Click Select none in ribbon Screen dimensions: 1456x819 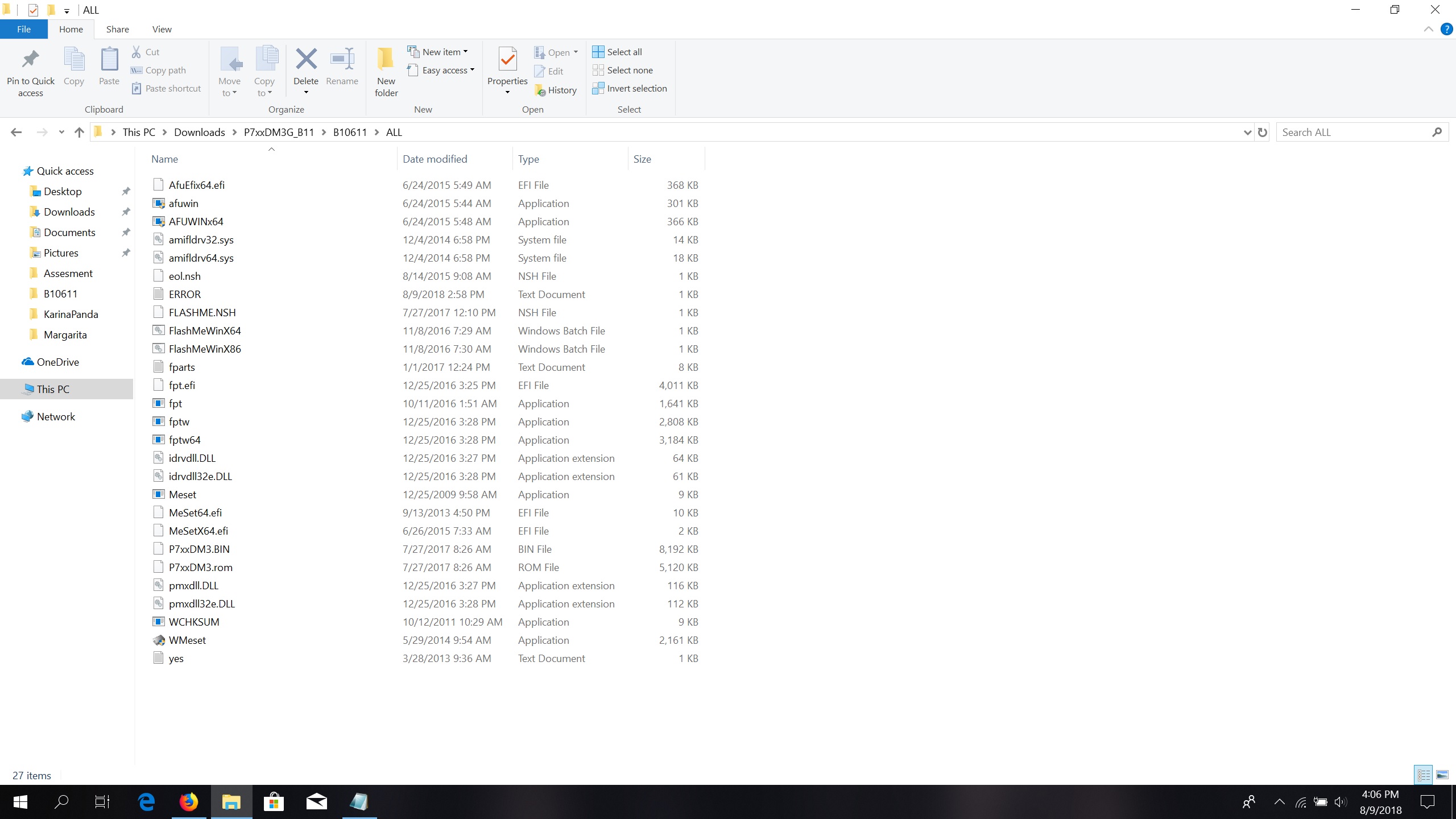623,70
